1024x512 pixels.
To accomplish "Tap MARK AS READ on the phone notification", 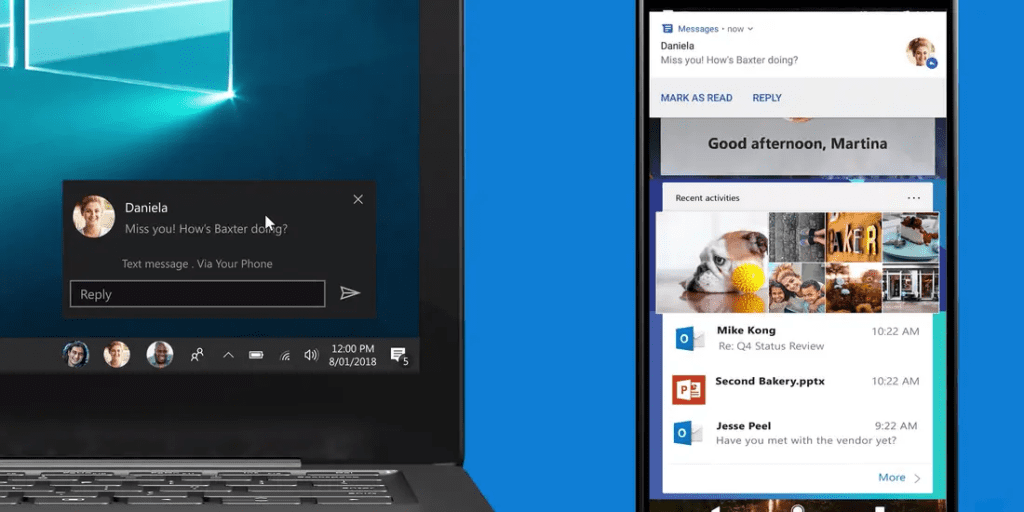I will click(696, 98).
